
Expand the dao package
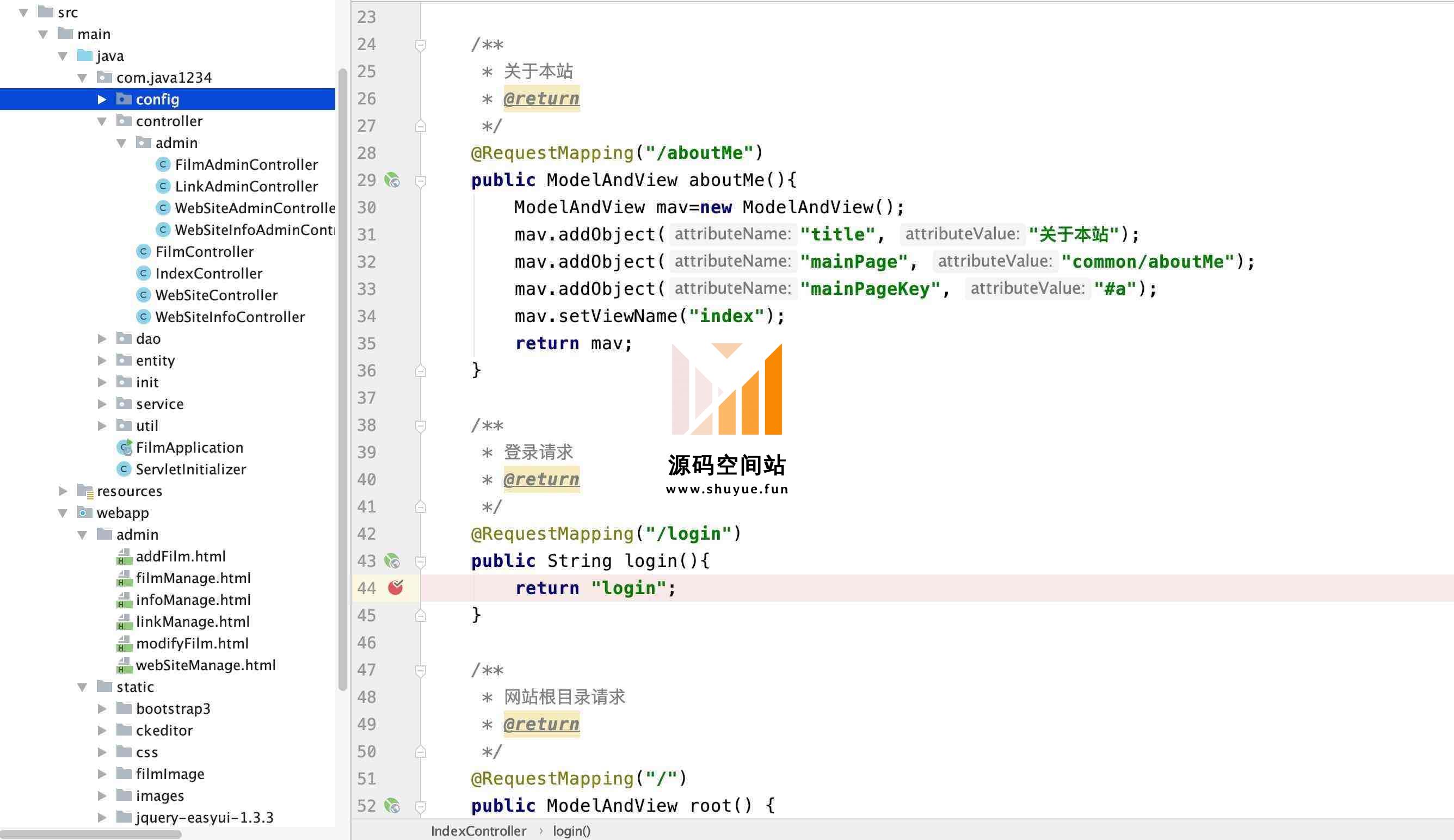102,338
